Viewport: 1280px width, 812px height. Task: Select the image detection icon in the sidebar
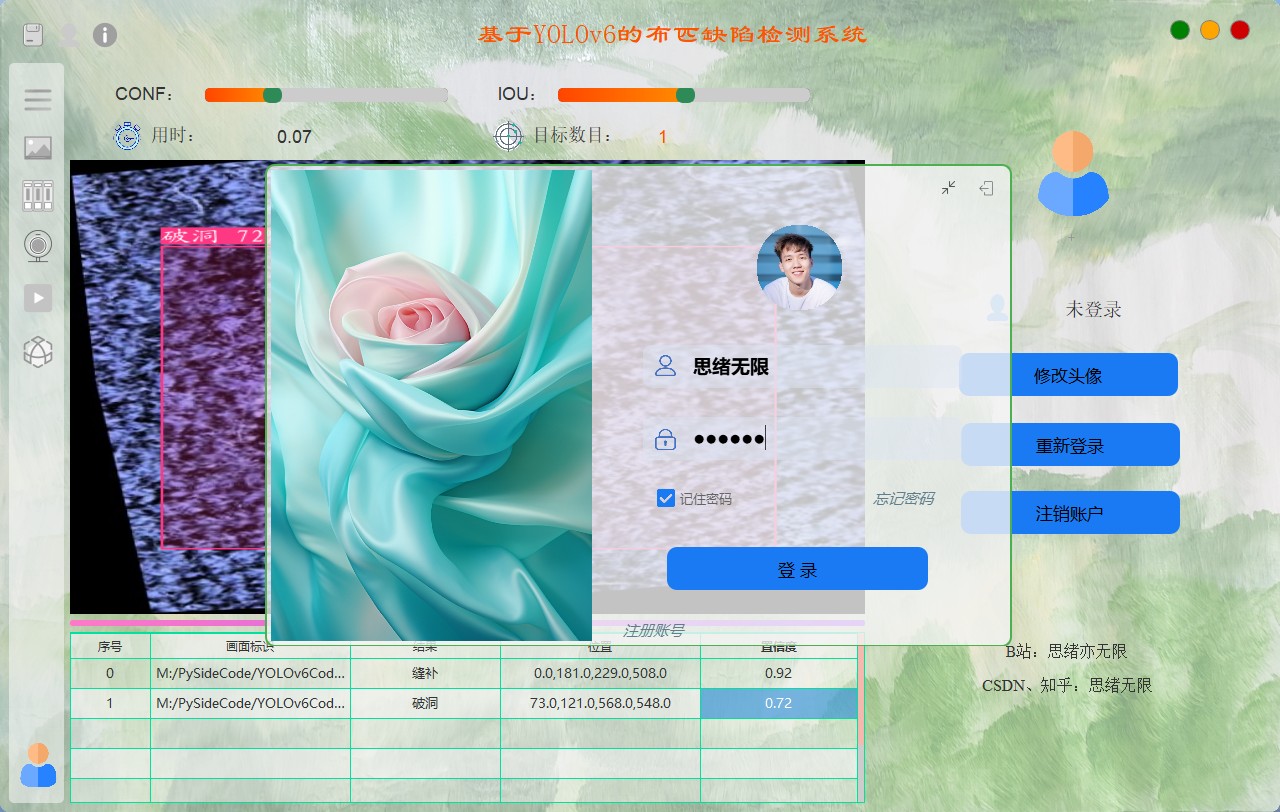[38, 148]
